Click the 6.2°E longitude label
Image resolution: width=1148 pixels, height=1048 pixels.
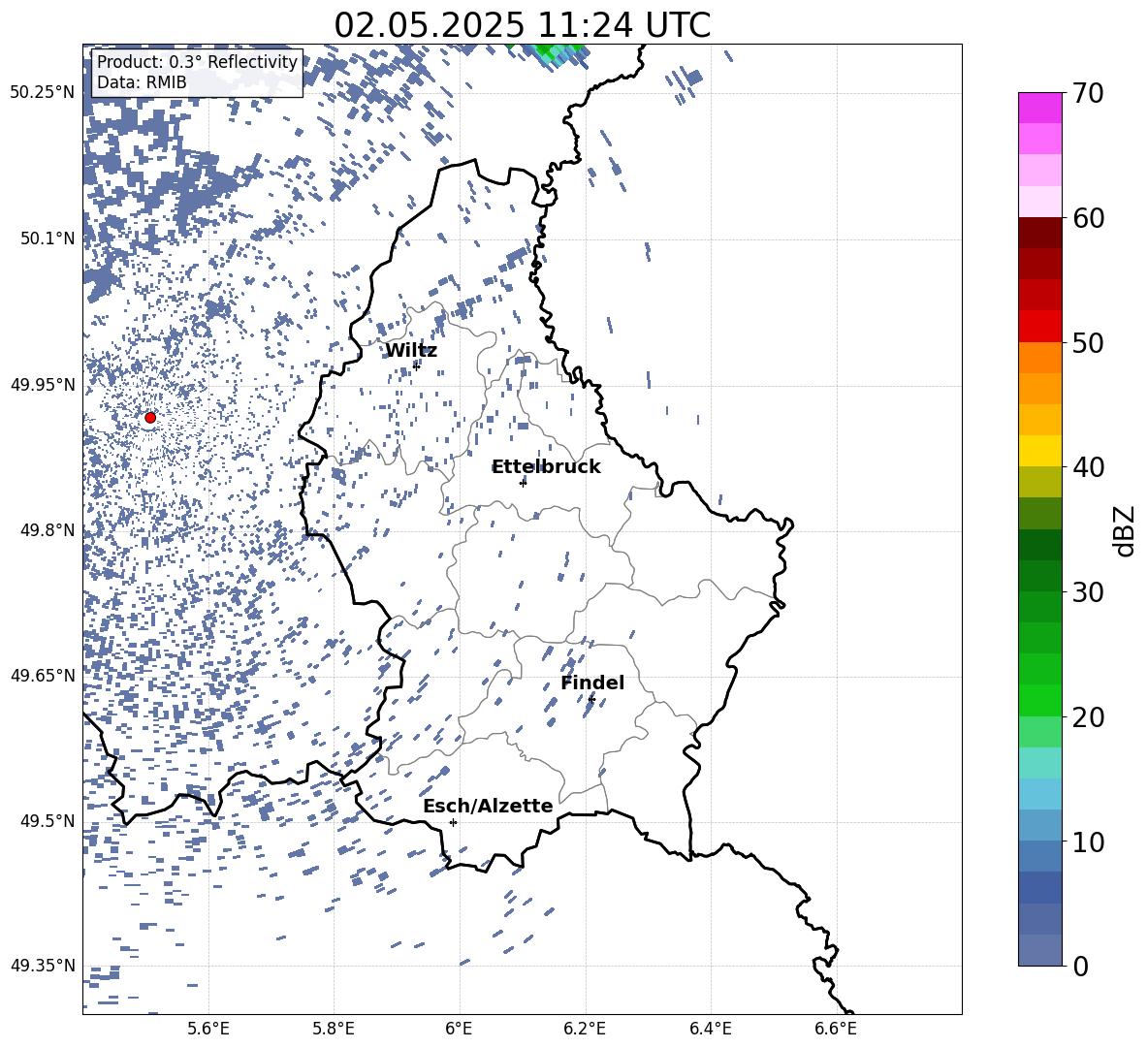(585, 1029)
